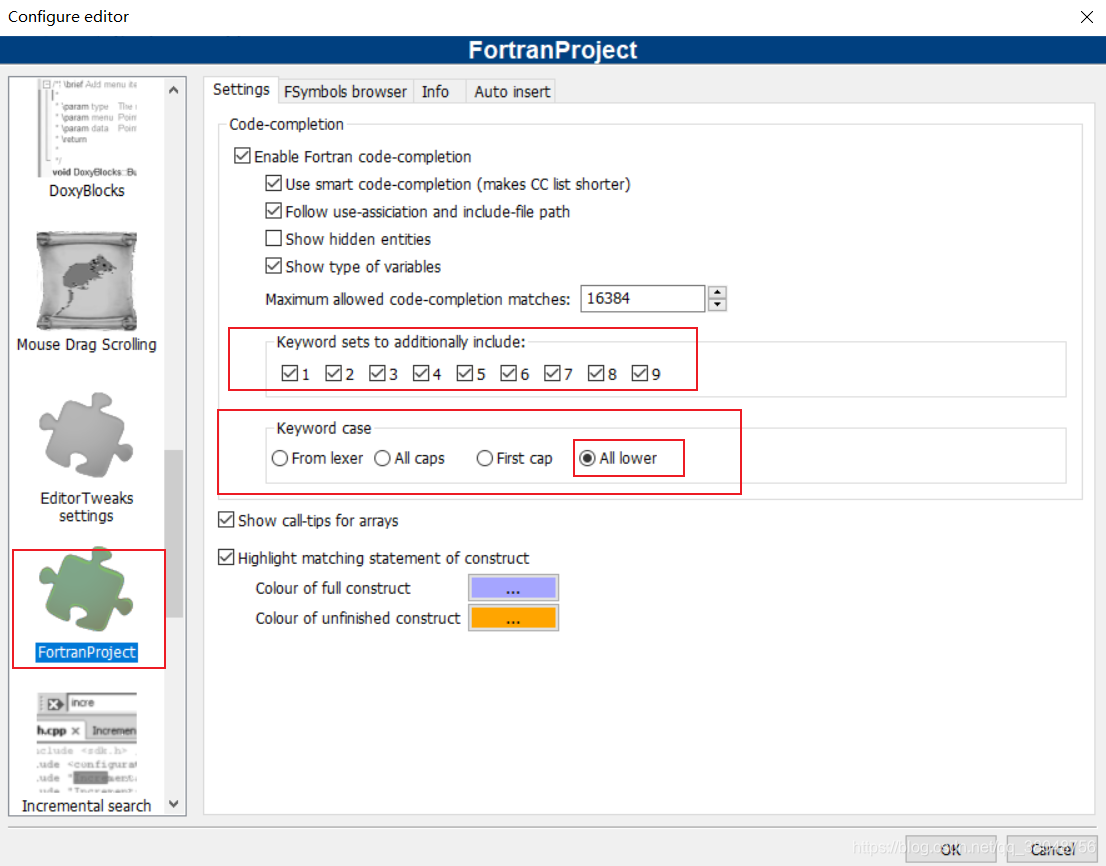Click the sidebar scrollbar thumb

[174, 534]
